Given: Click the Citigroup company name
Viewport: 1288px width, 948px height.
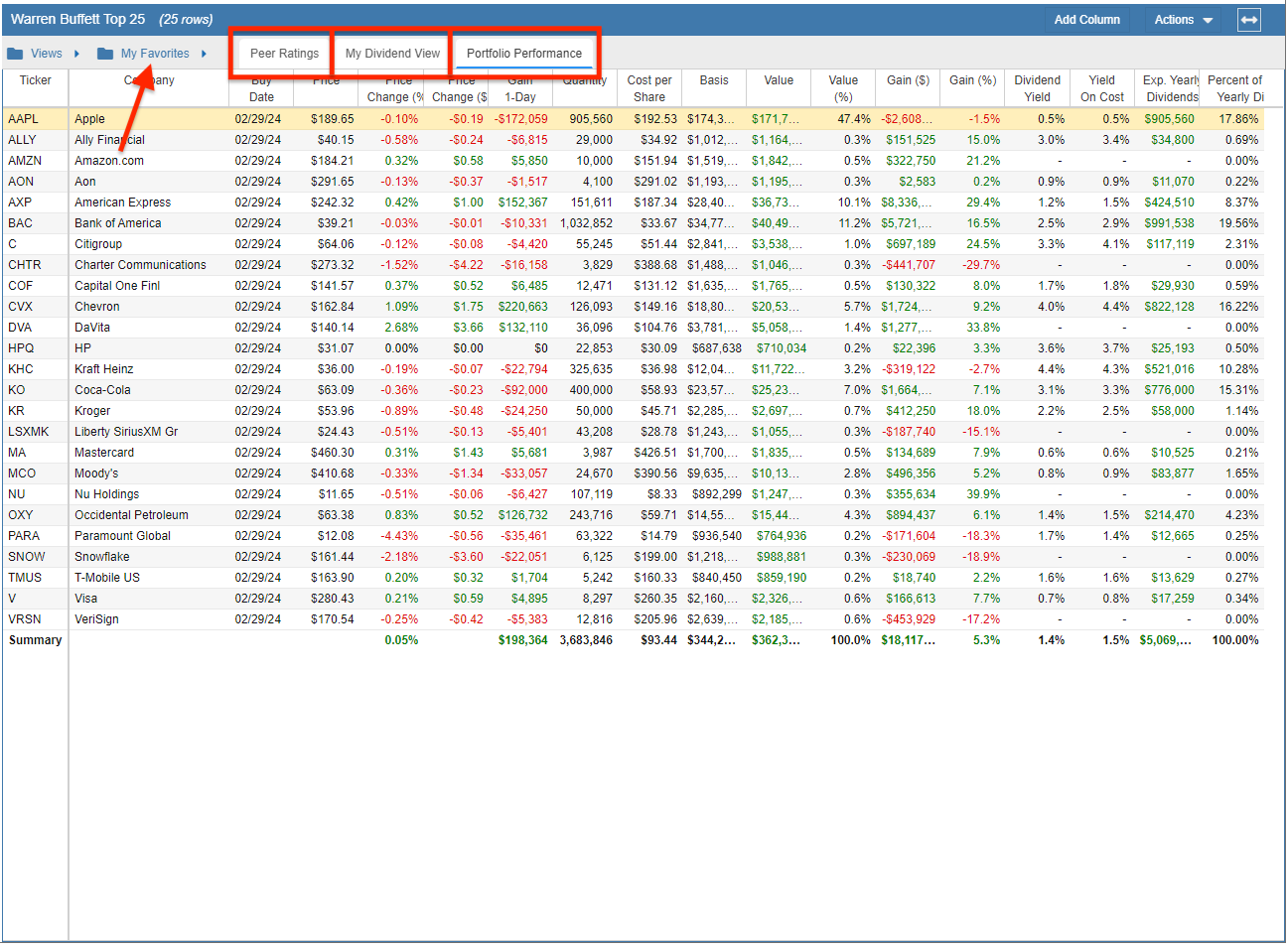Looking at the screenshot, I should coord(98,244).
